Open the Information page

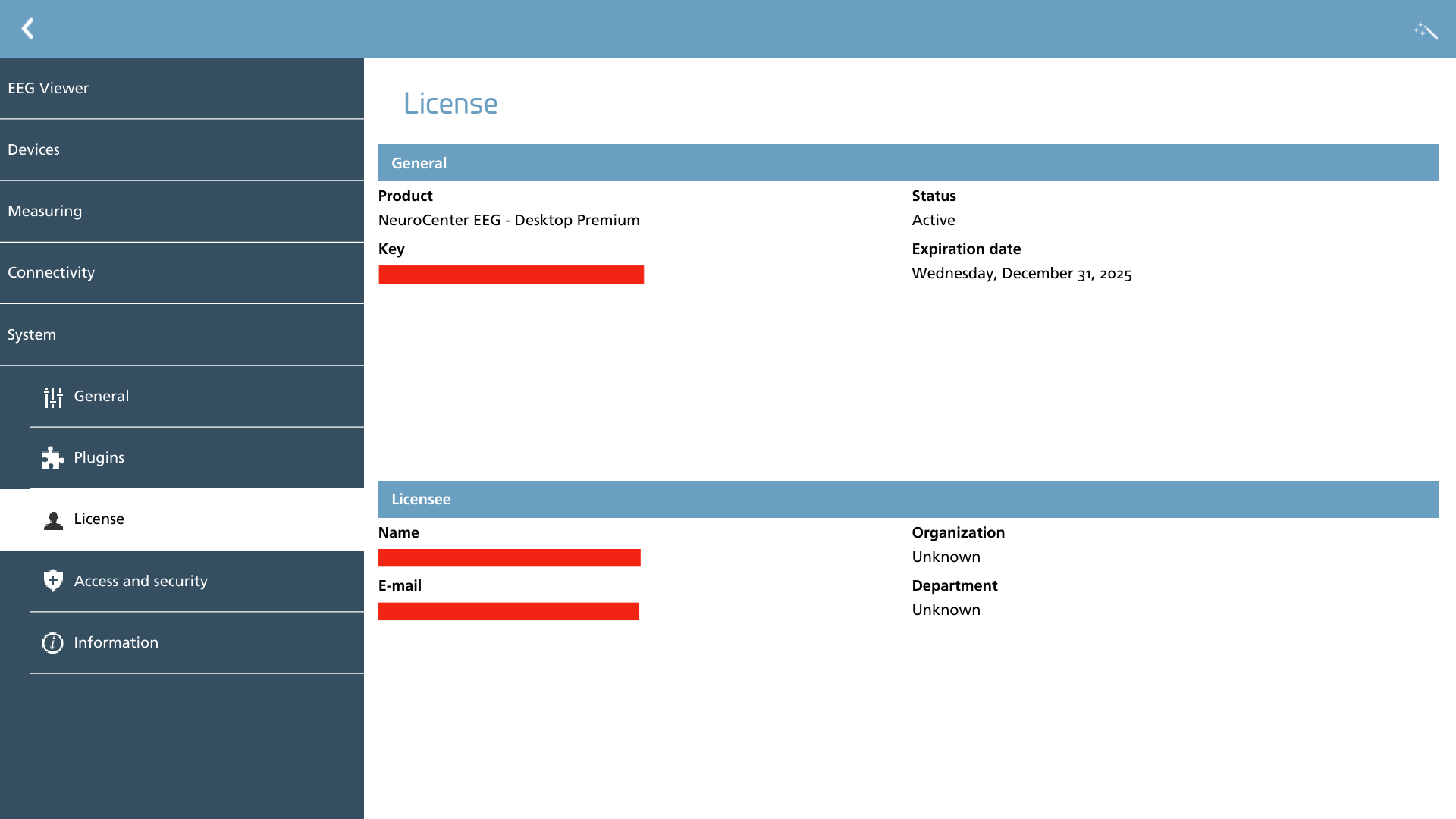click(x=197, y=643)
